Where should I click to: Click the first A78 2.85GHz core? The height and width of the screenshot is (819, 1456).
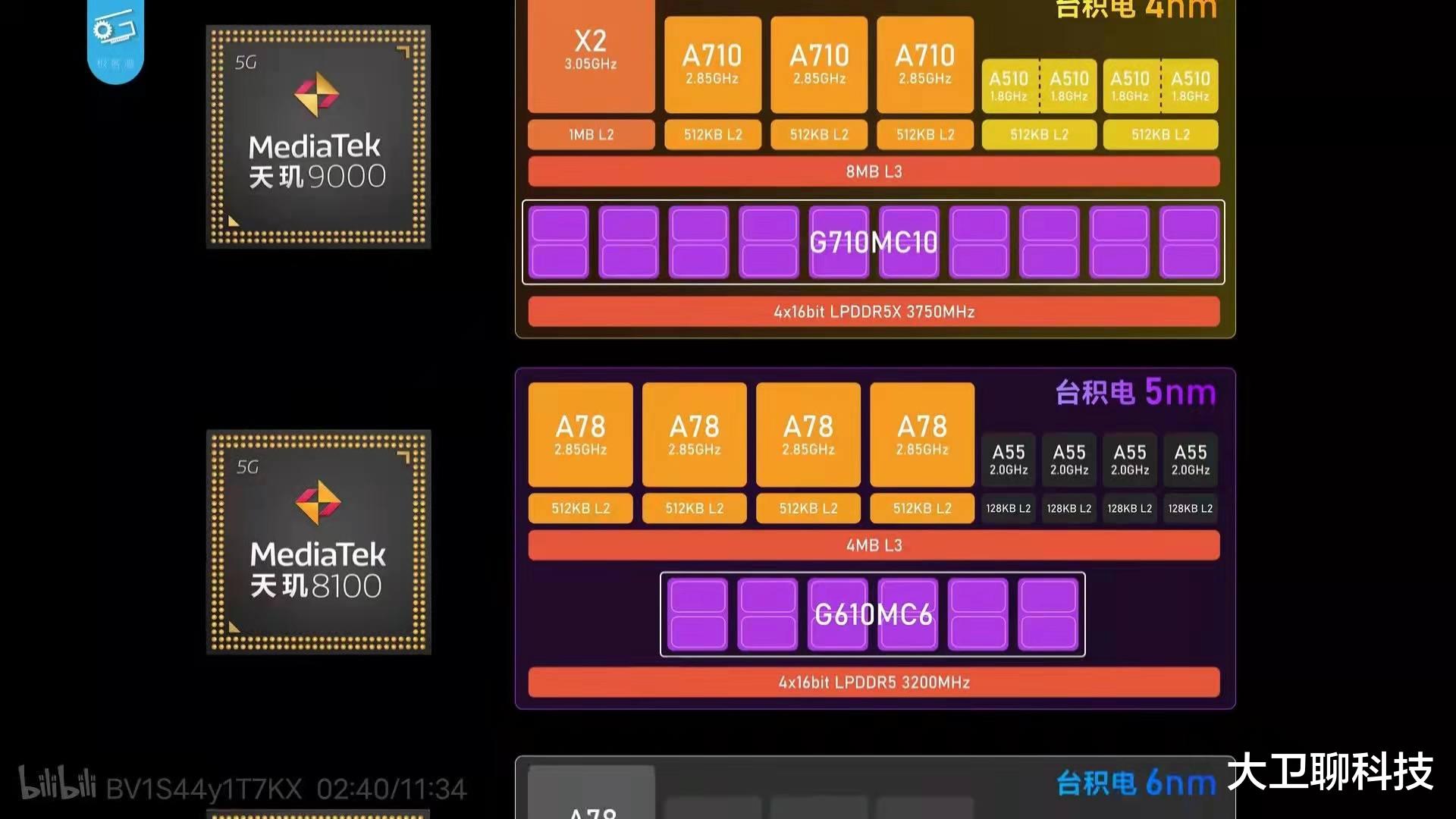[580, 435]
